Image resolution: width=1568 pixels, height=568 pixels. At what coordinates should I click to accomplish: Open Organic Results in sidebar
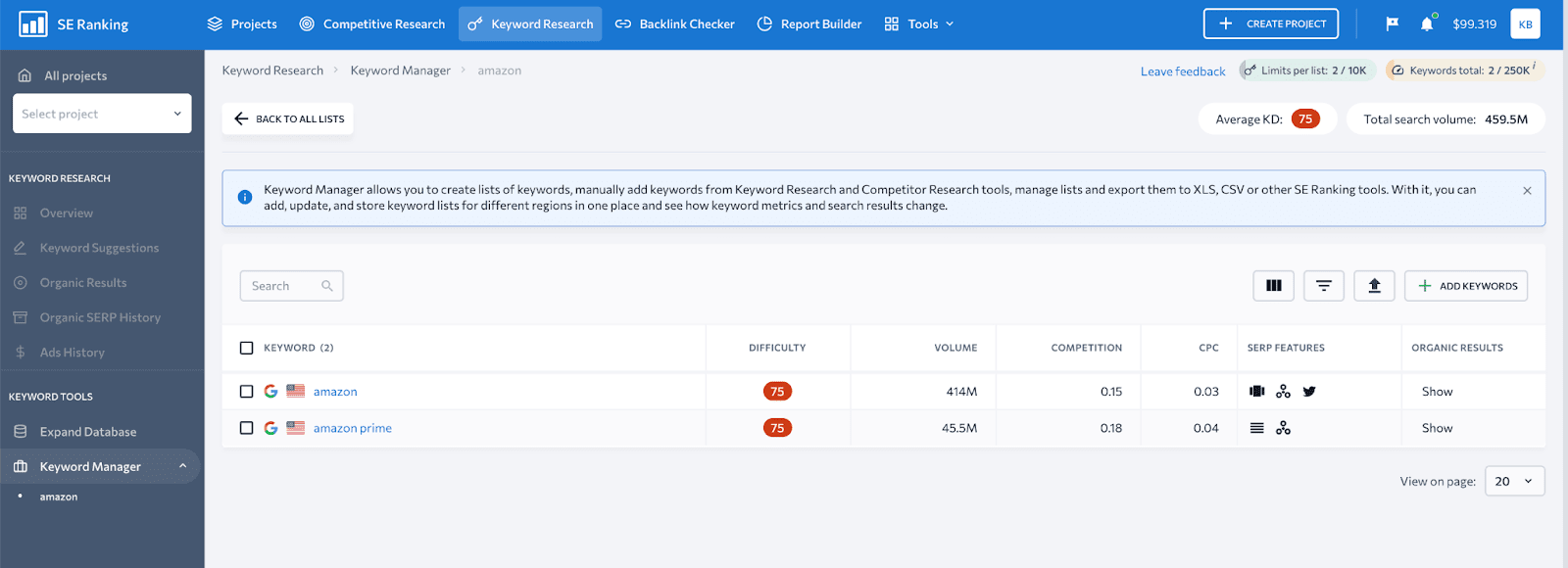point(83,283)
